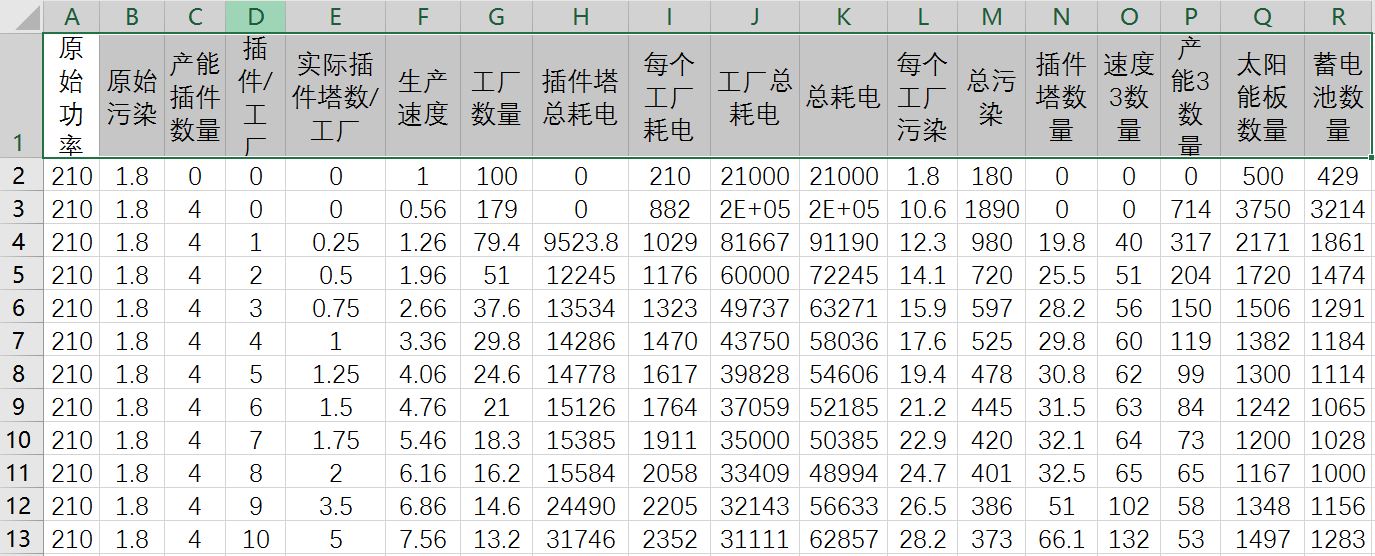The image size is (1375, 556).
Task: Click the cell showing 132
Action: coord(1129,539)
